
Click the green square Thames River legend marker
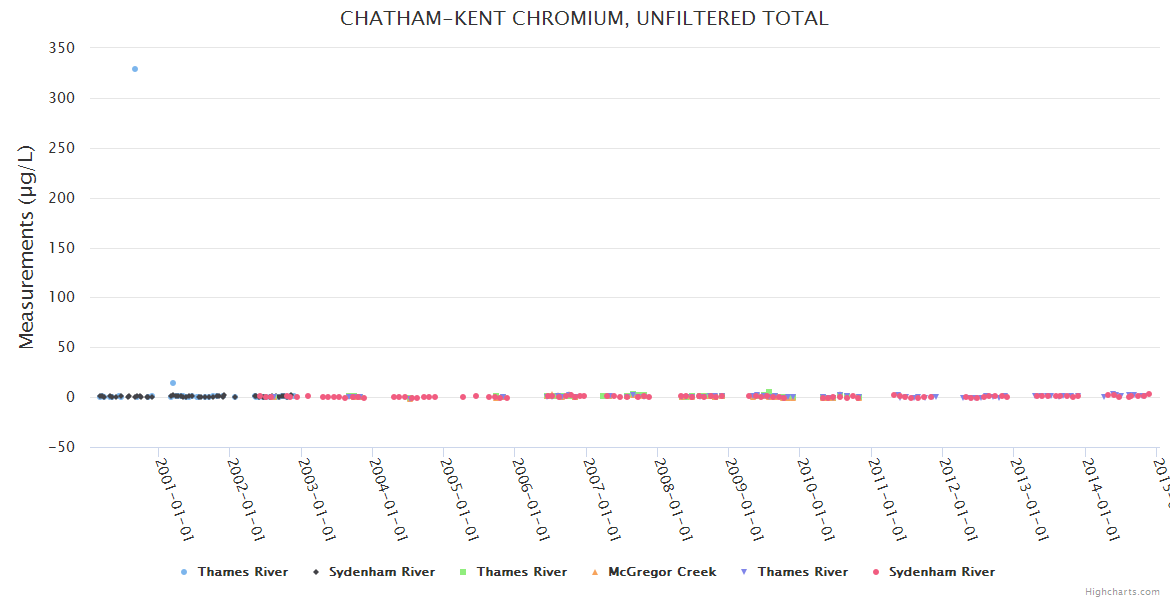pyautogui.click(x=463, y=572)
